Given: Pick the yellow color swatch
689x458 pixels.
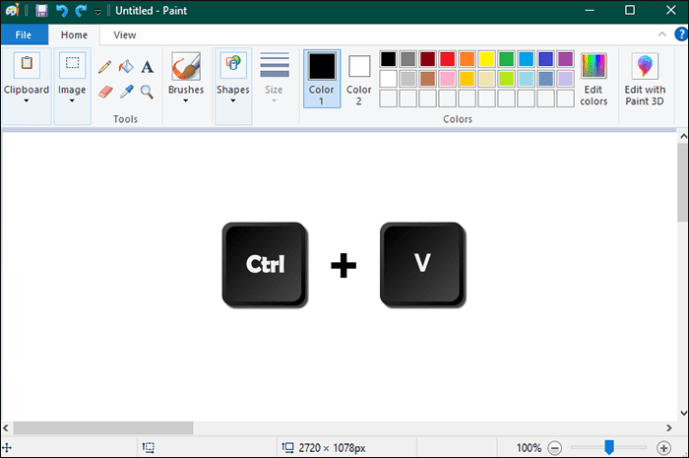Looking at the screenshot, I should pyautogui.click(x=487, y=58).
